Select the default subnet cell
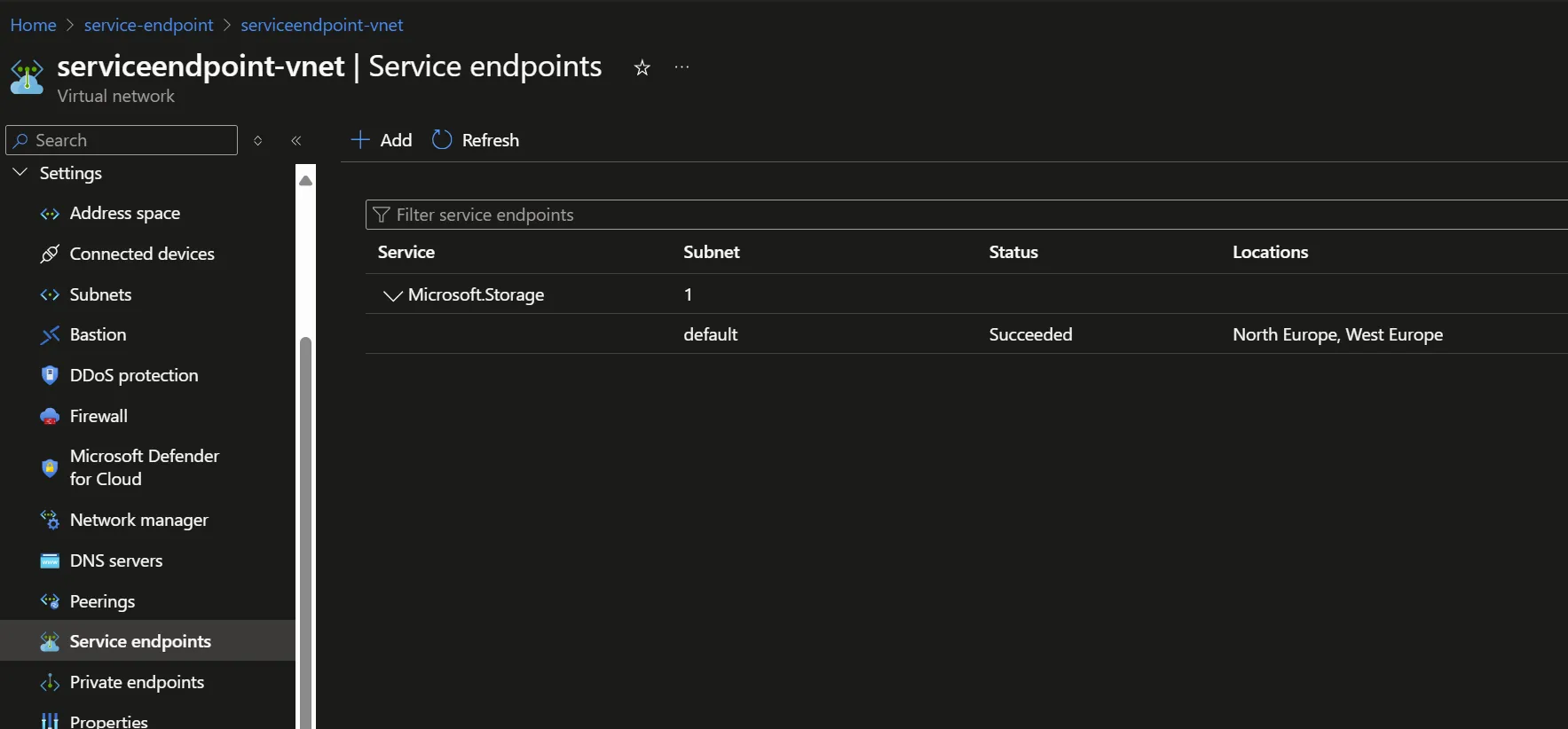 point(711,335)
